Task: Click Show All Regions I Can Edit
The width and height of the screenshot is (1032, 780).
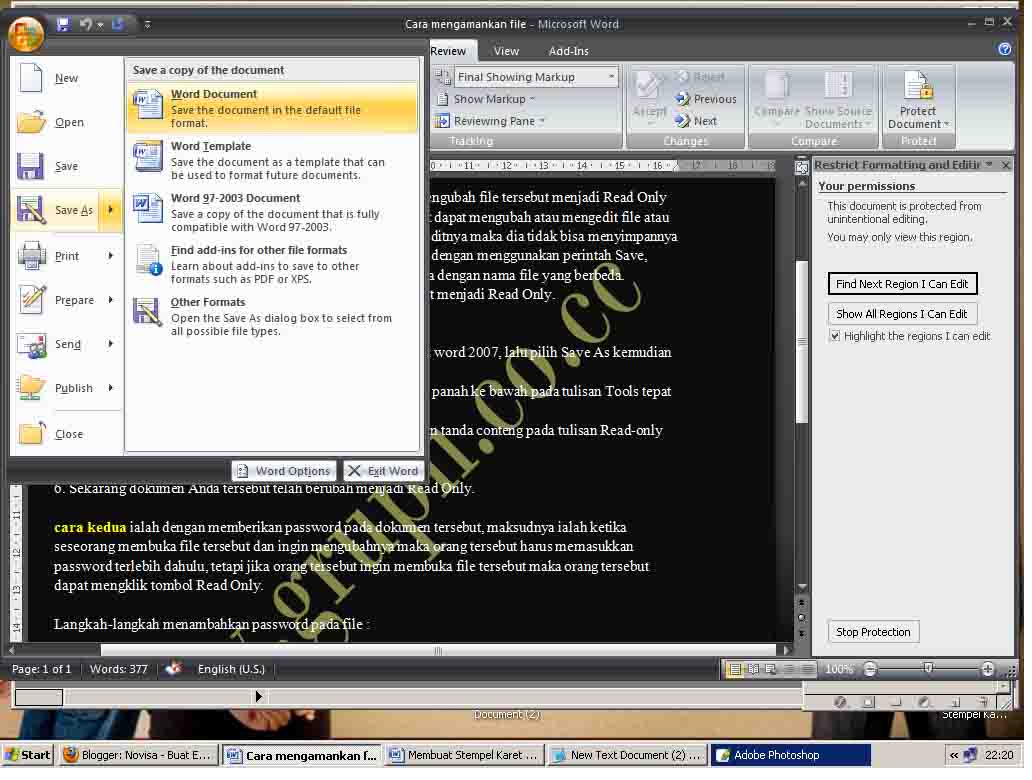Action: pyautogui.click(x=902, y=315)
